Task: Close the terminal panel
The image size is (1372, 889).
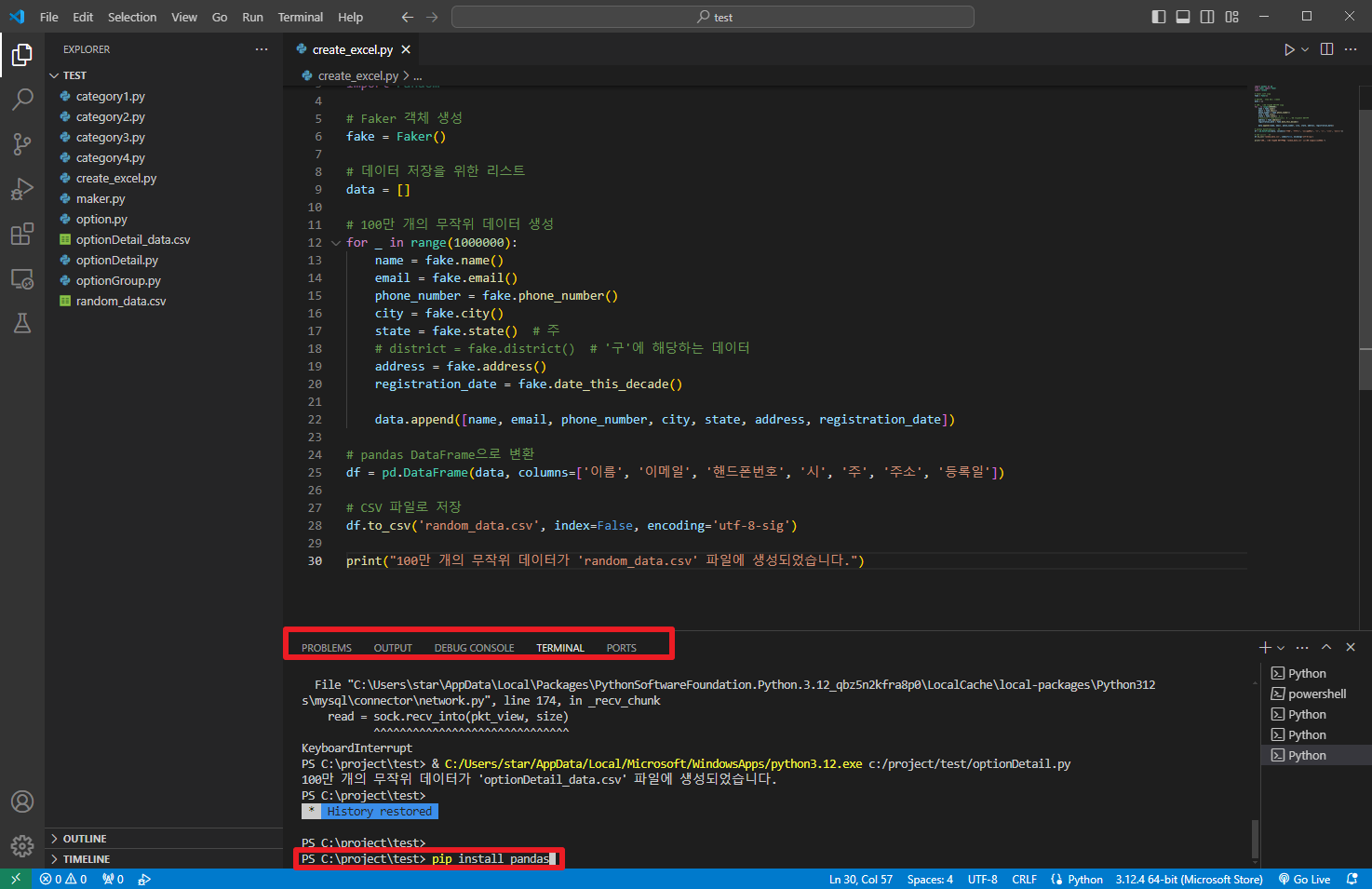Action: pos(1351,647)
